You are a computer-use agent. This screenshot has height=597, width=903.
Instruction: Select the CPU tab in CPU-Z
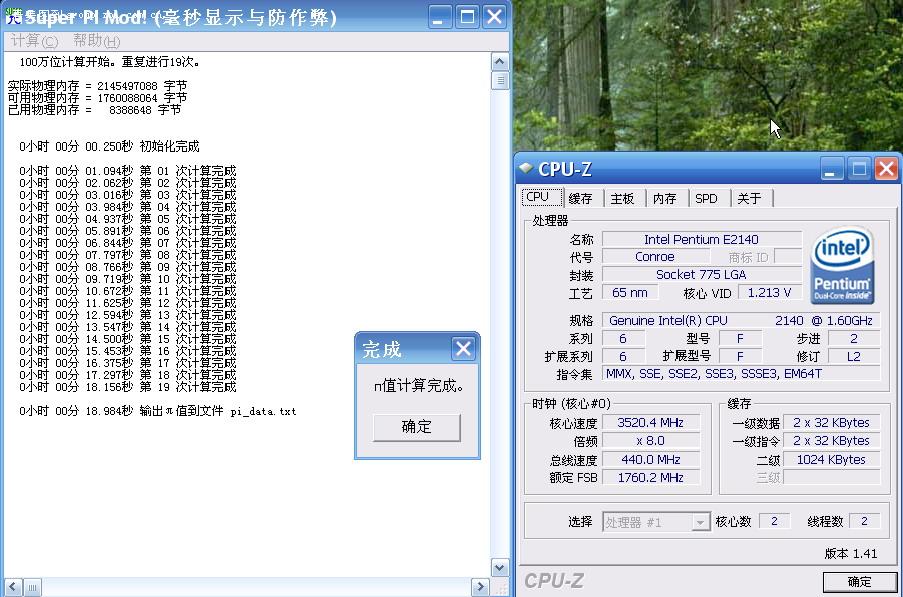(540, 197)
